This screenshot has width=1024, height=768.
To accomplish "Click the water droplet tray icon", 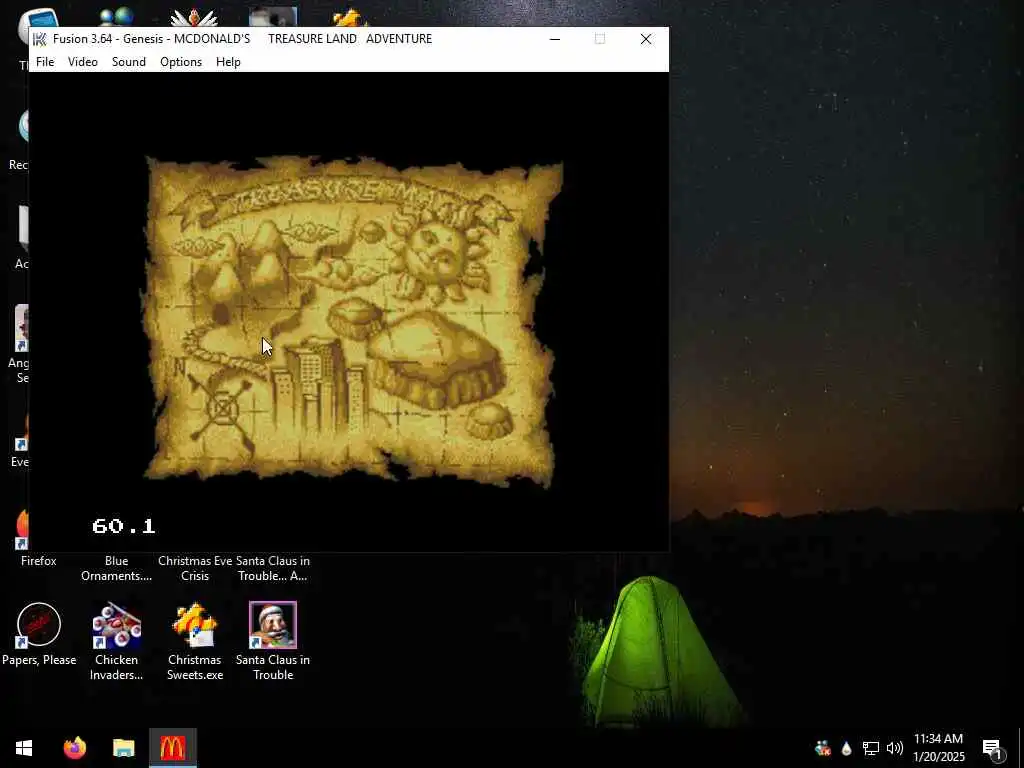I will tap(846, 748).
